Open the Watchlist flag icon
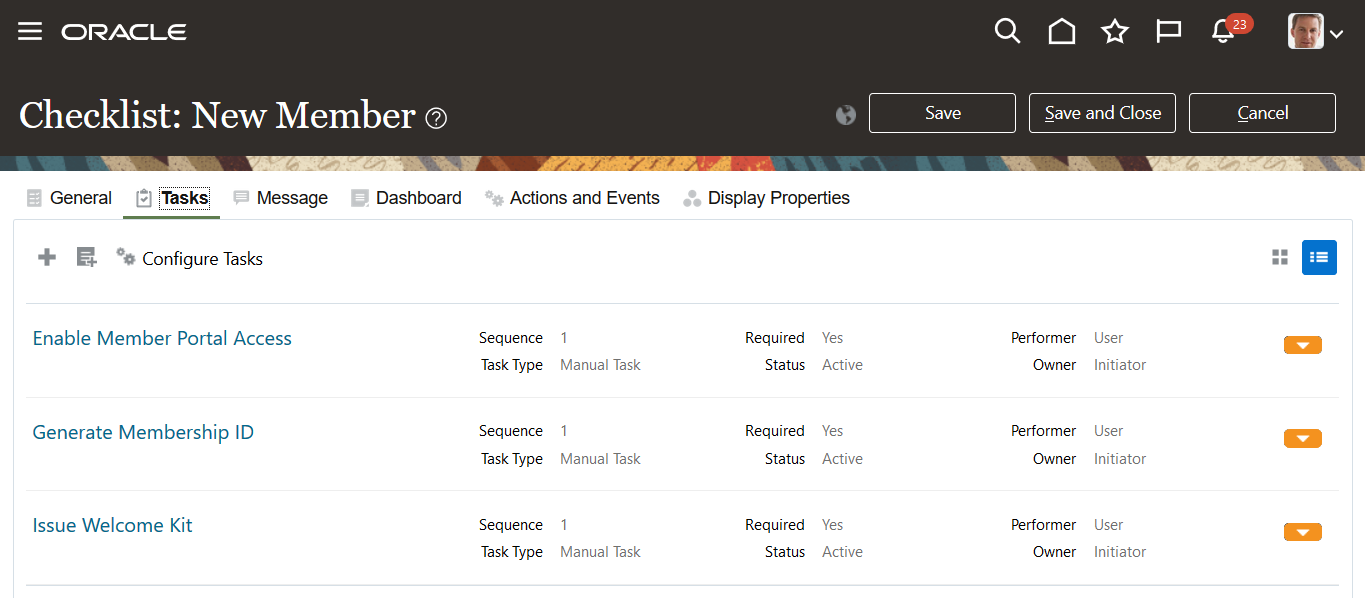 [1168, 32]
